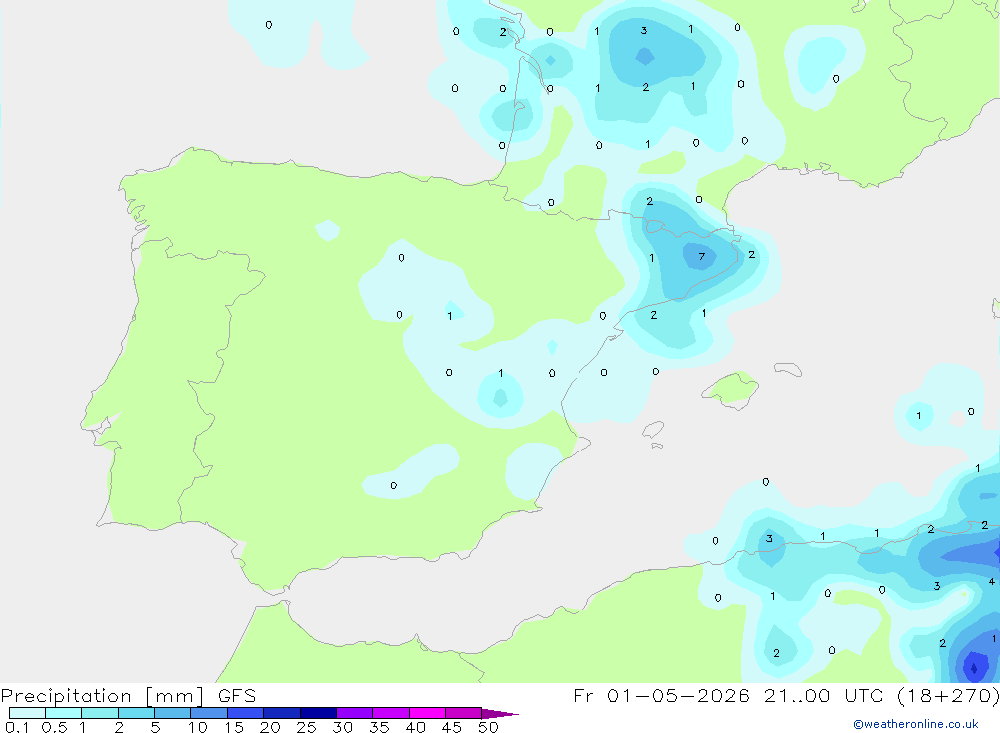Click the precipitation value "4" at the right map edge
Screen dimensions: 1000x733
click(992, 582)
